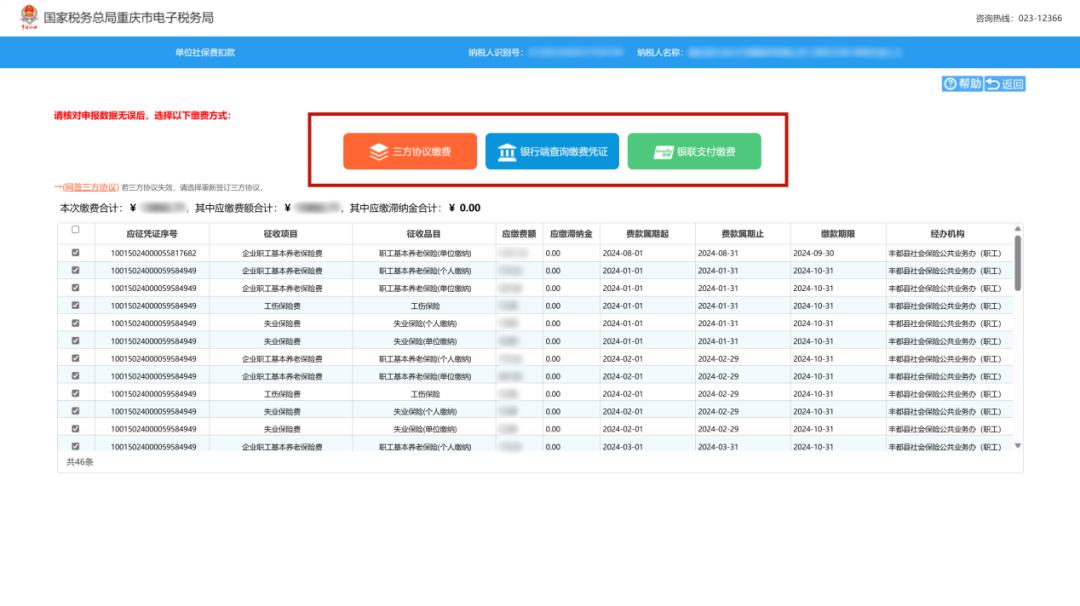Select the 2024-09-30 payment deadline cell
The image size is (1080, 606).
[x=813, y=253]
